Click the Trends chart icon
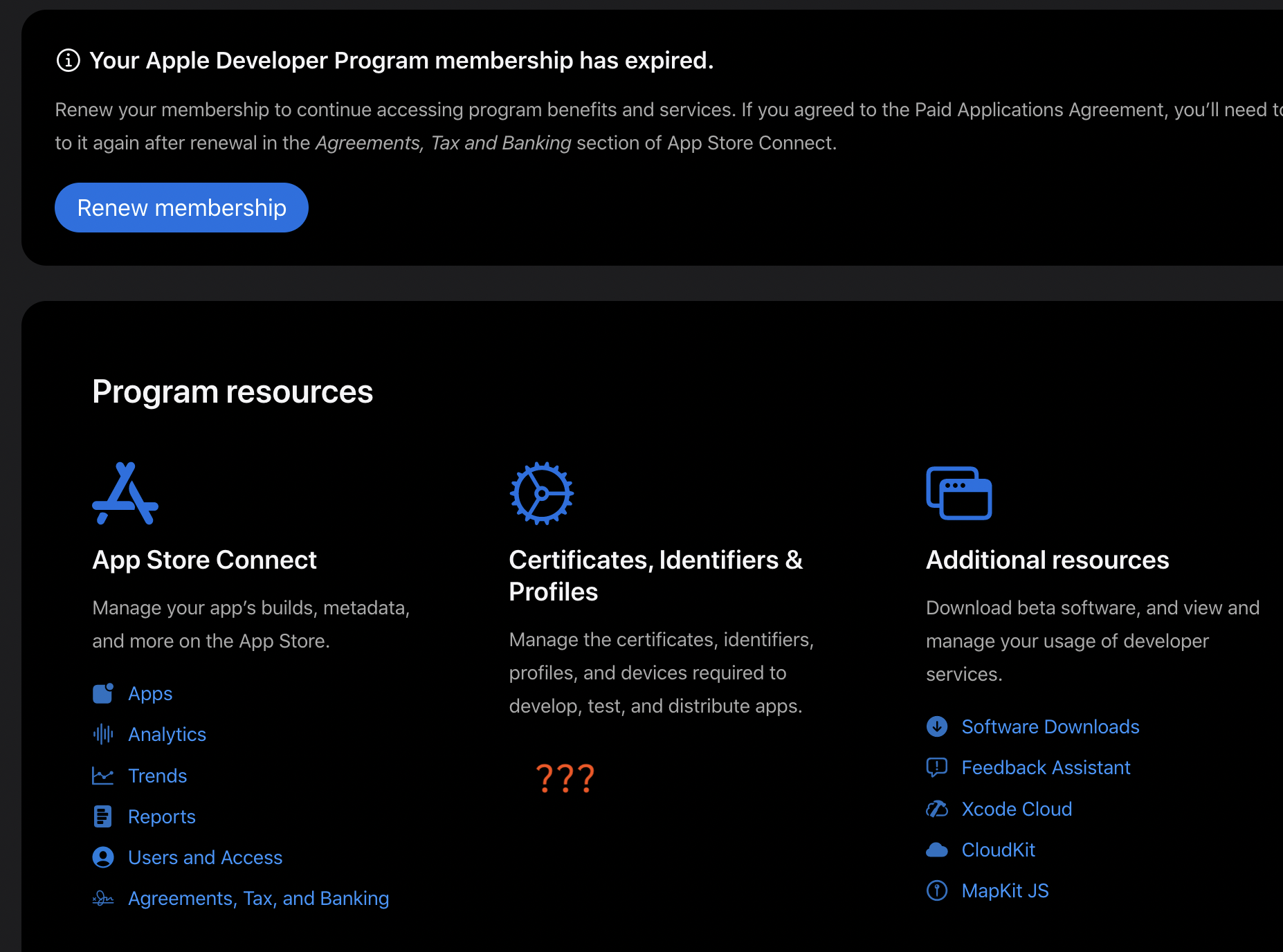The image size is (1283, 952). [103, 776]
